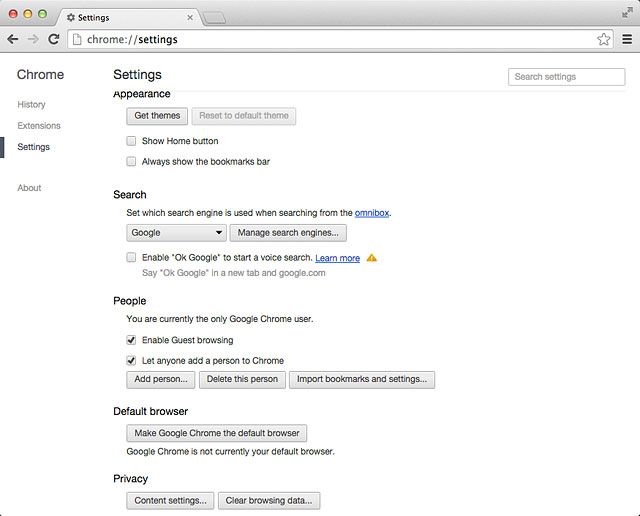Reload the page with refresh icon

[x=53, y=39]
